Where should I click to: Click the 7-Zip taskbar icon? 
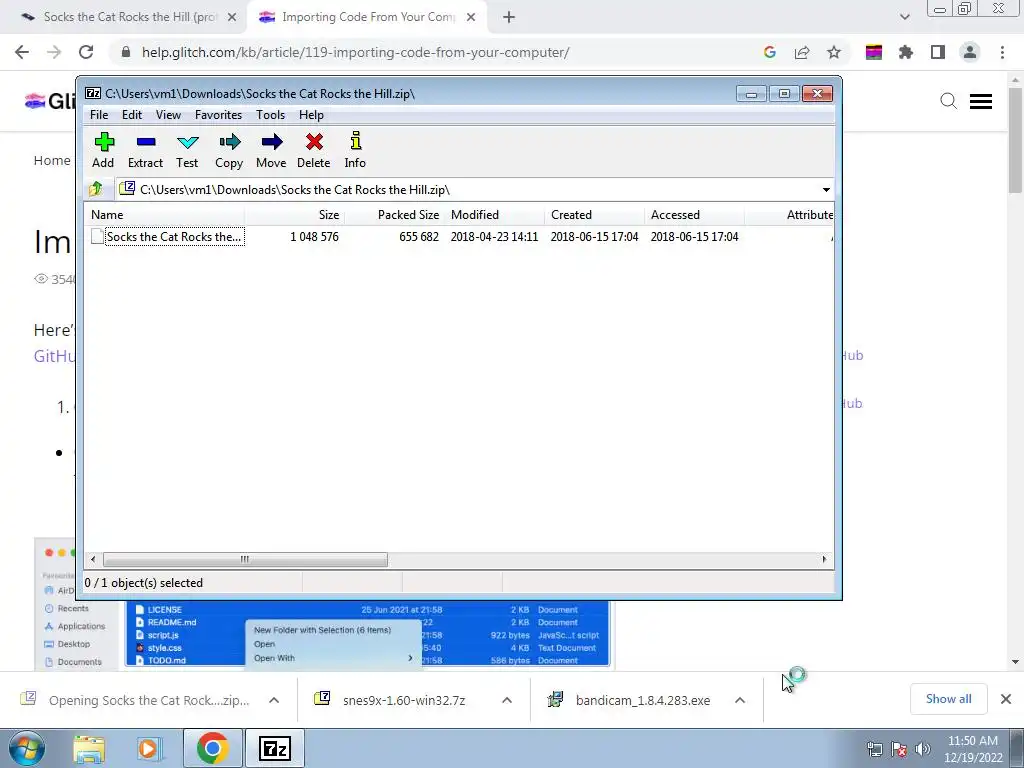(x=274, y=749)
